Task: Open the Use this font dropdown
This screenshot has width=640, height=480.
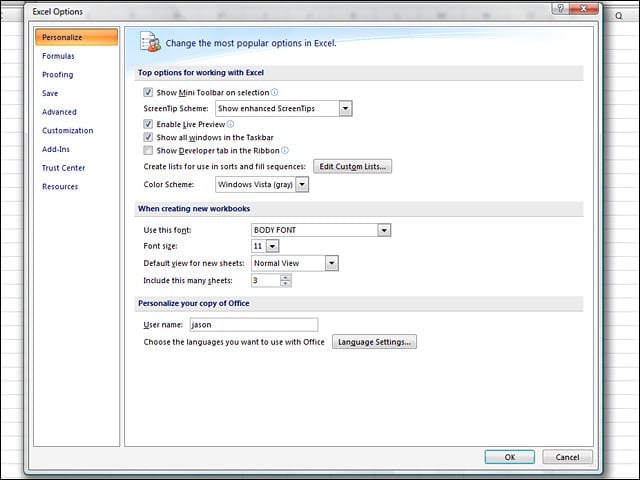Action: coord(384,230)
